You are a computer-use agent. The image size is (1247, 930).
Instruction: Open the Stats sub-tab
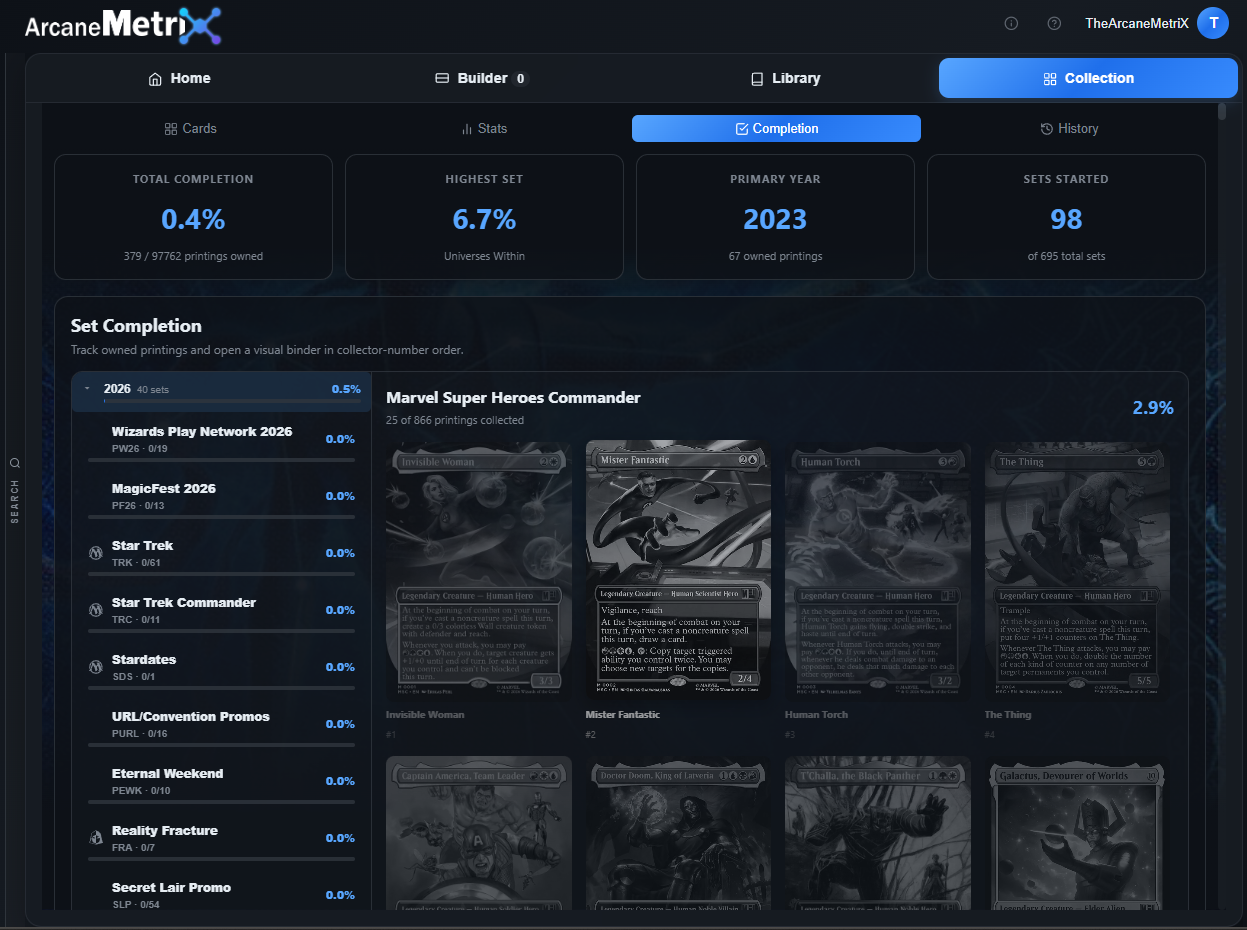[483, 128]
